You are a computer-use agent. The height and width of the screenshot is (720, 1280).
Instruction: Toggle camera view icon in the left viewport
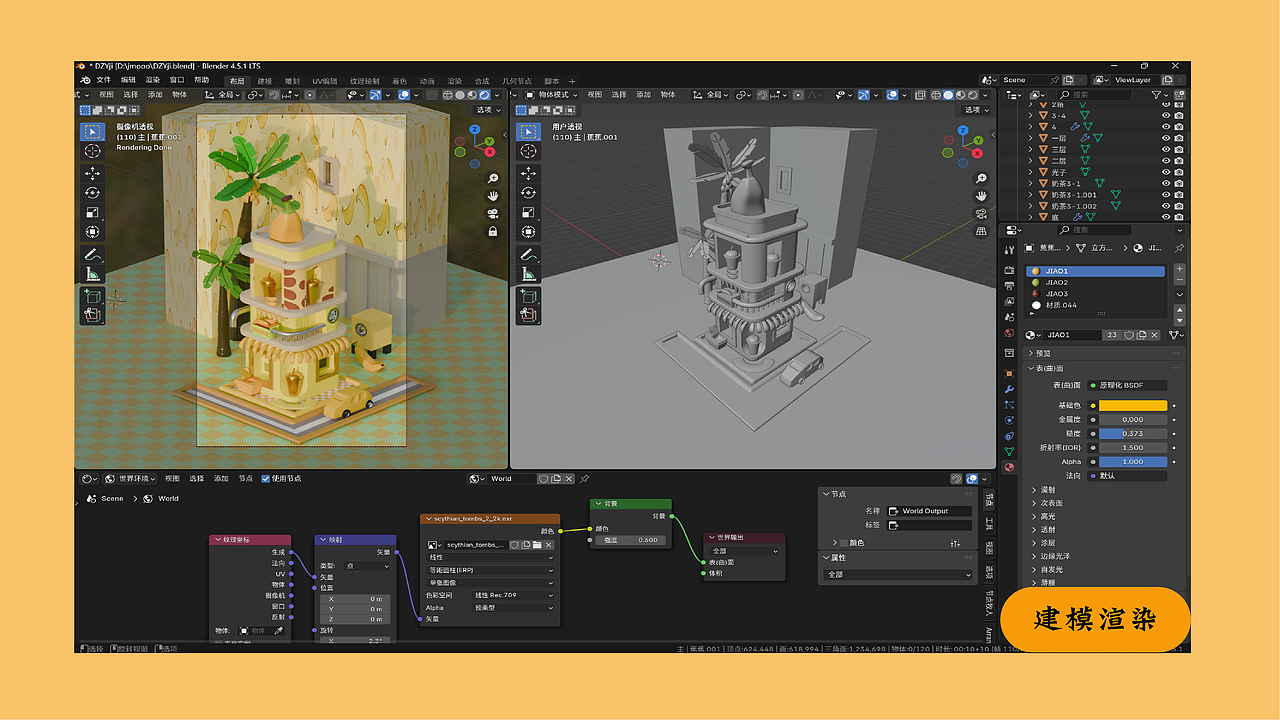[x=493, y=213]
